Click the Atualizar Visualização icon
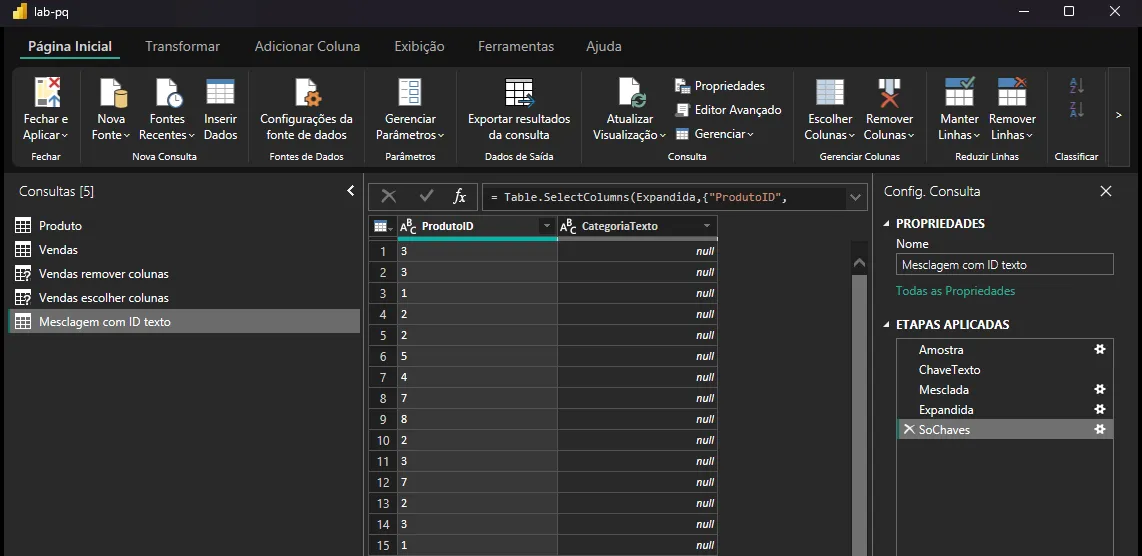This screenshot has width=1142, height=556. (631, 93)
